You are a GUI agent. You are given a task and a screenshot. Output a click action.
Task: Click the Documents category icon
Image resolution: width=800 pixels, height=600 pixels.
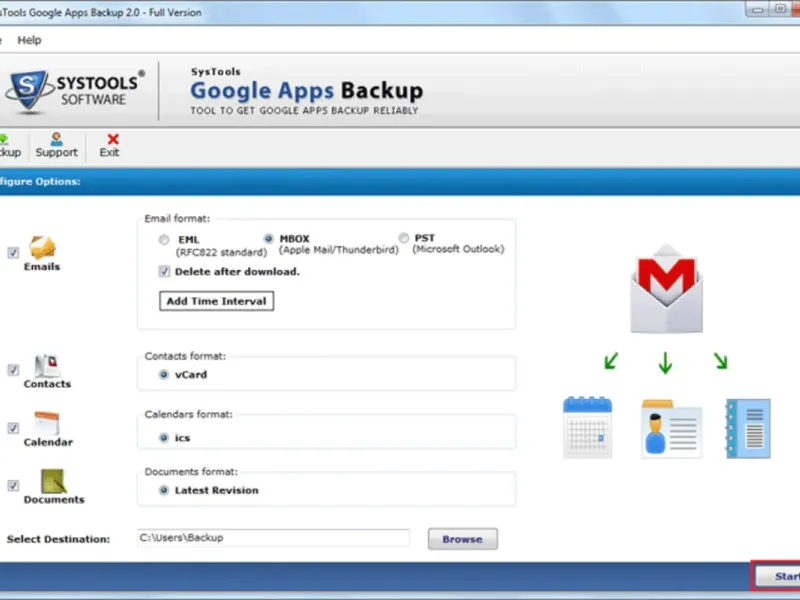[53, 481]
